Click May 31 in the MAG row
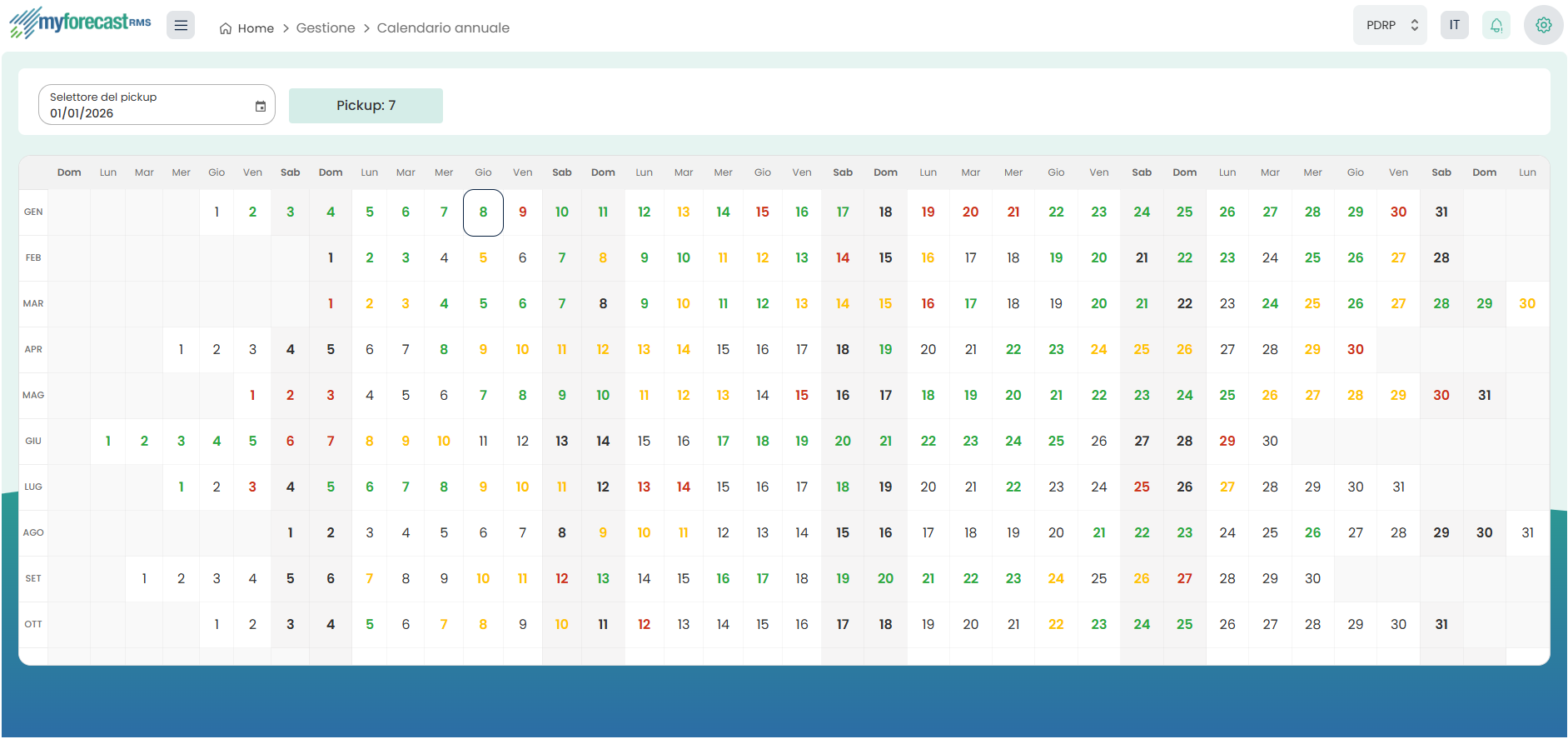 pos(1485,396)
